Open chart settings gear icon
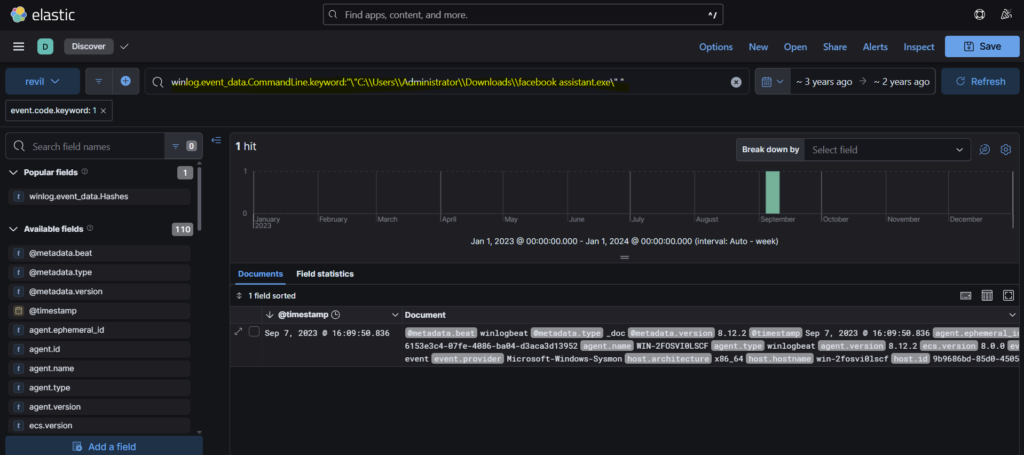Image resolution: width=1024 pixels, height=455 pixels. pyautogui.click(x=1006, y=149)
